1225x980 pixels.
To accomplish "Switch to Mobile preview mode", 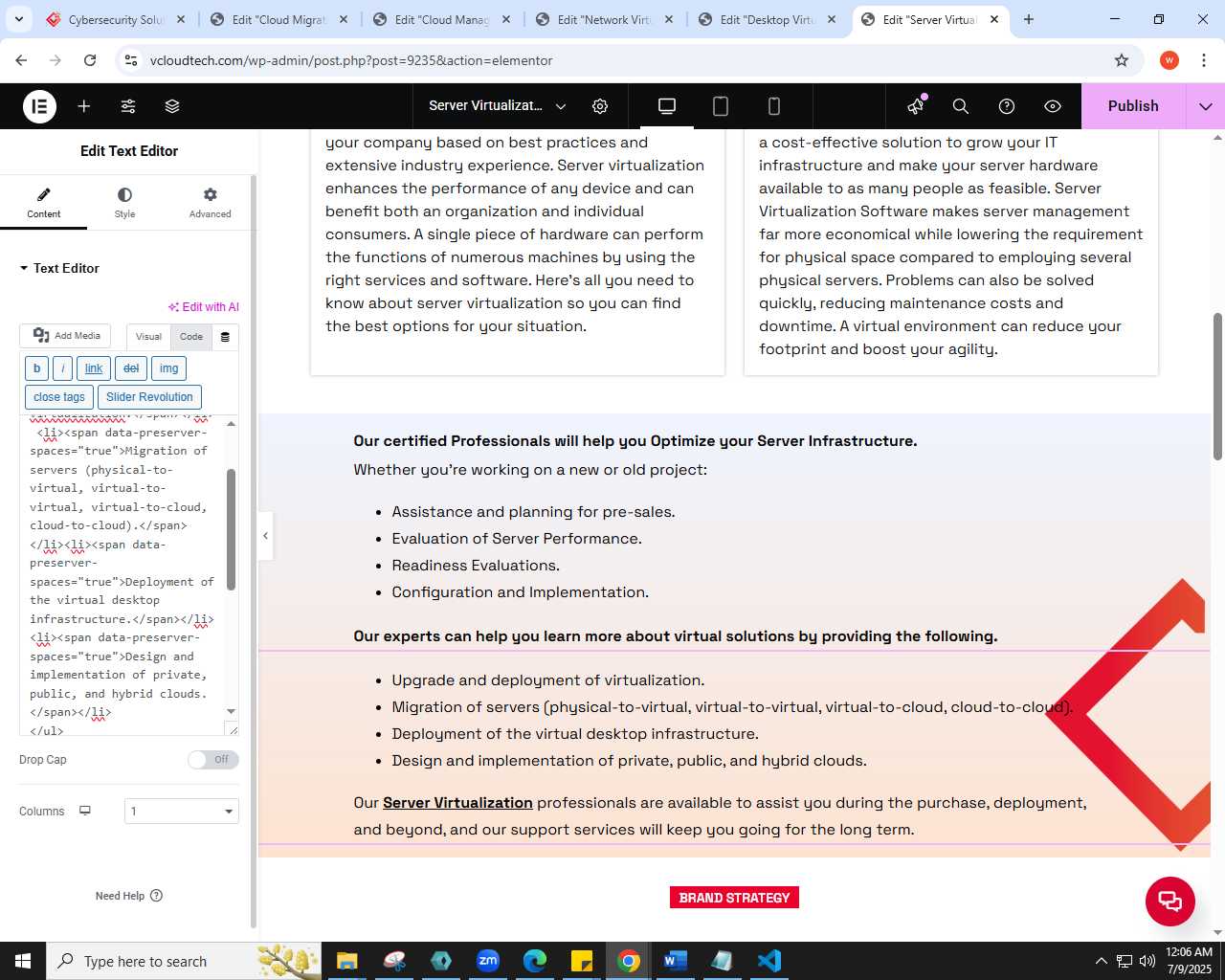I will click(x=774, y=106).
